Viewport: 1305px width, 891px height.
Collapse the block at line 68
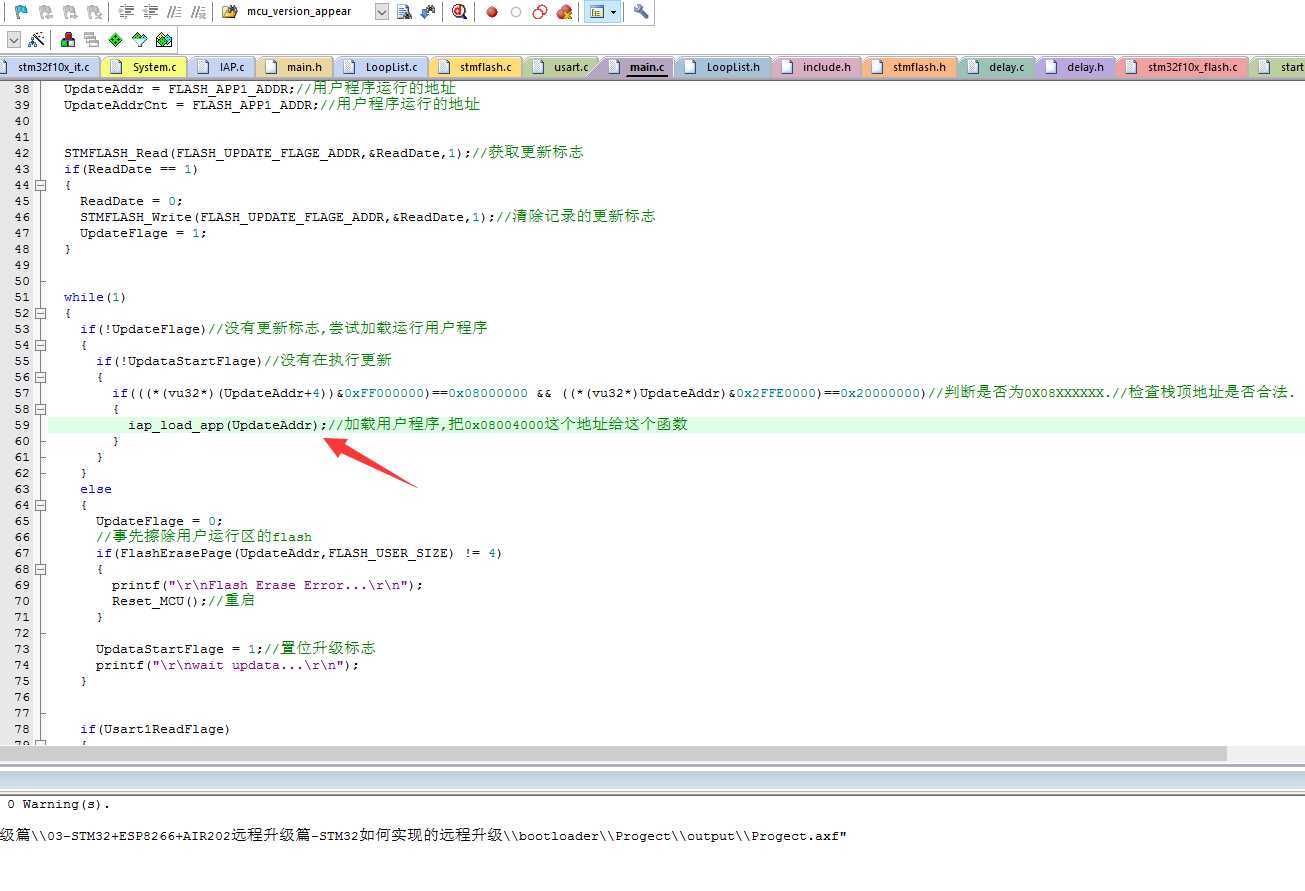click(41, 569)
